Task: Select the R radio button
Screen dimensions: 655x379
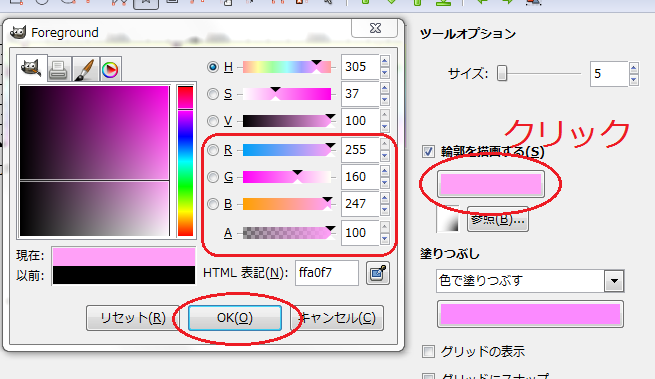Action: 213,150
